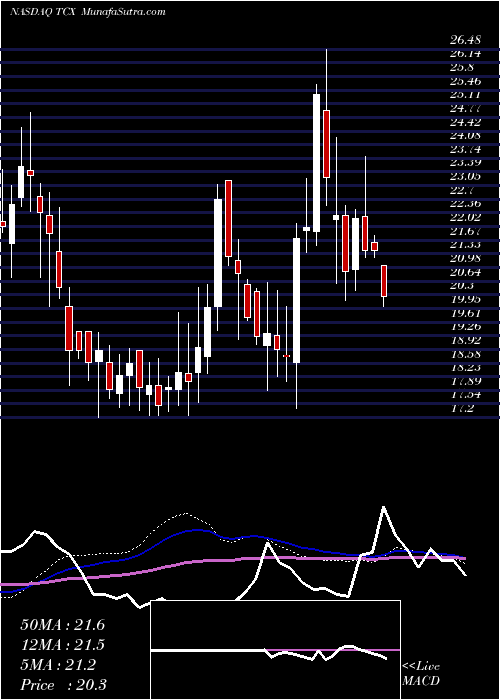Select the 18.58 price axis label
Image resolution: width=500 pixels, height=700 pixels.
tap(465, 354)
